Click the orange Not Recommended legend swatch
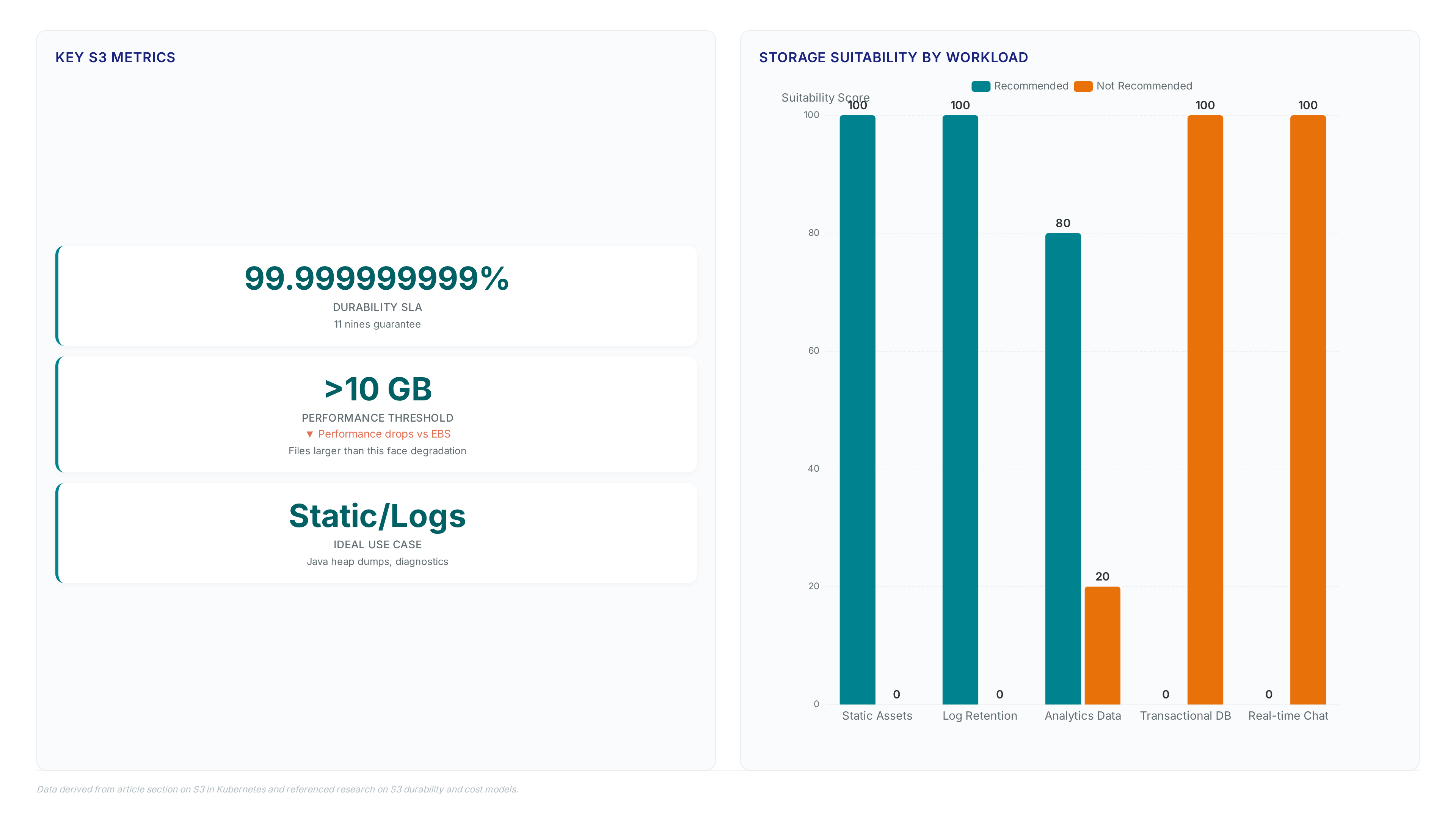Viewport: 1456px width, 819px height. (x=1083, y=86)
